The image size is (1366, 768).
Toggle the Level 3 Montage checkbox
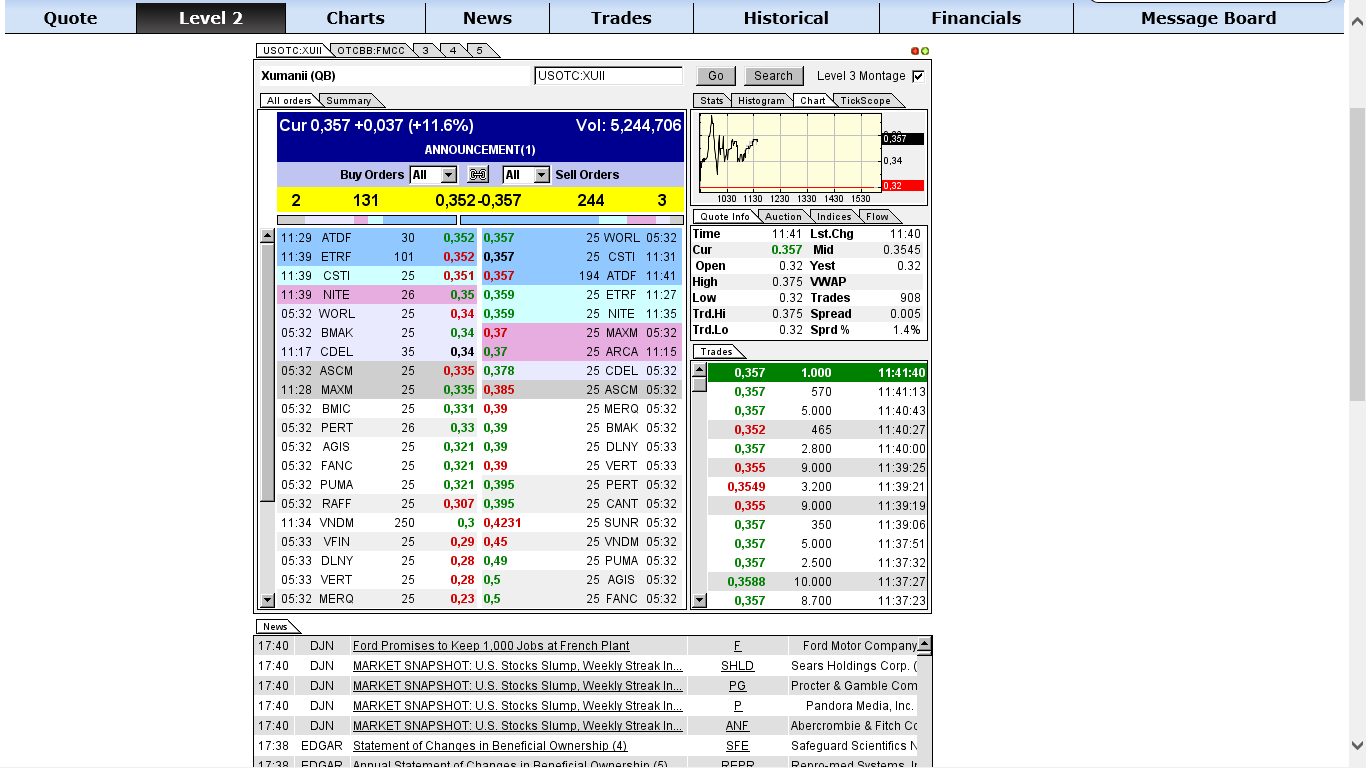[918, 76]
